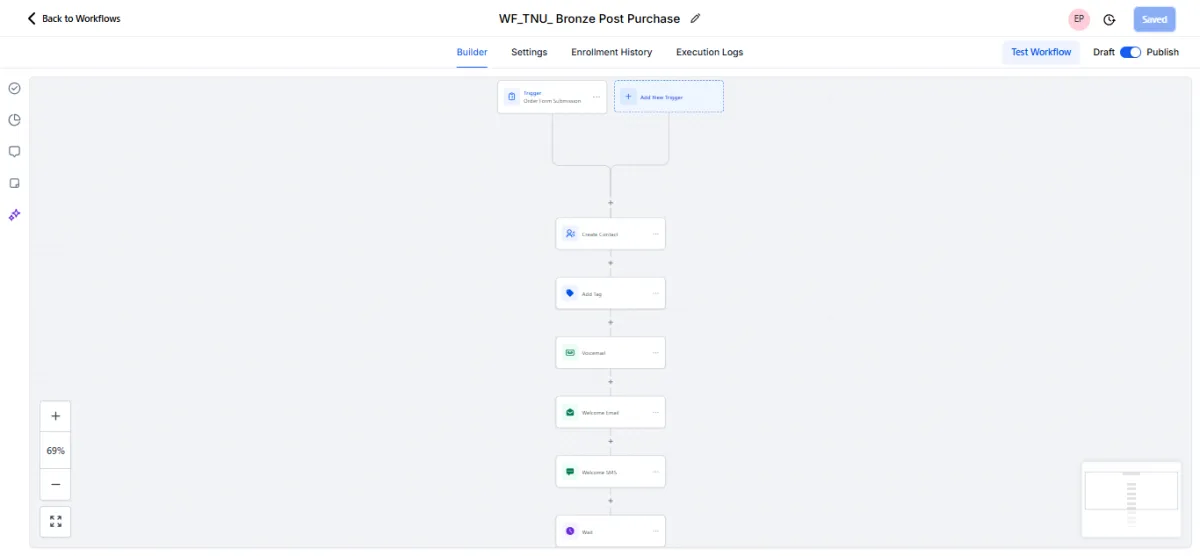The image size is (1200, 556).
Task: Open the pie chart stats icon
Action: (15, 120)
